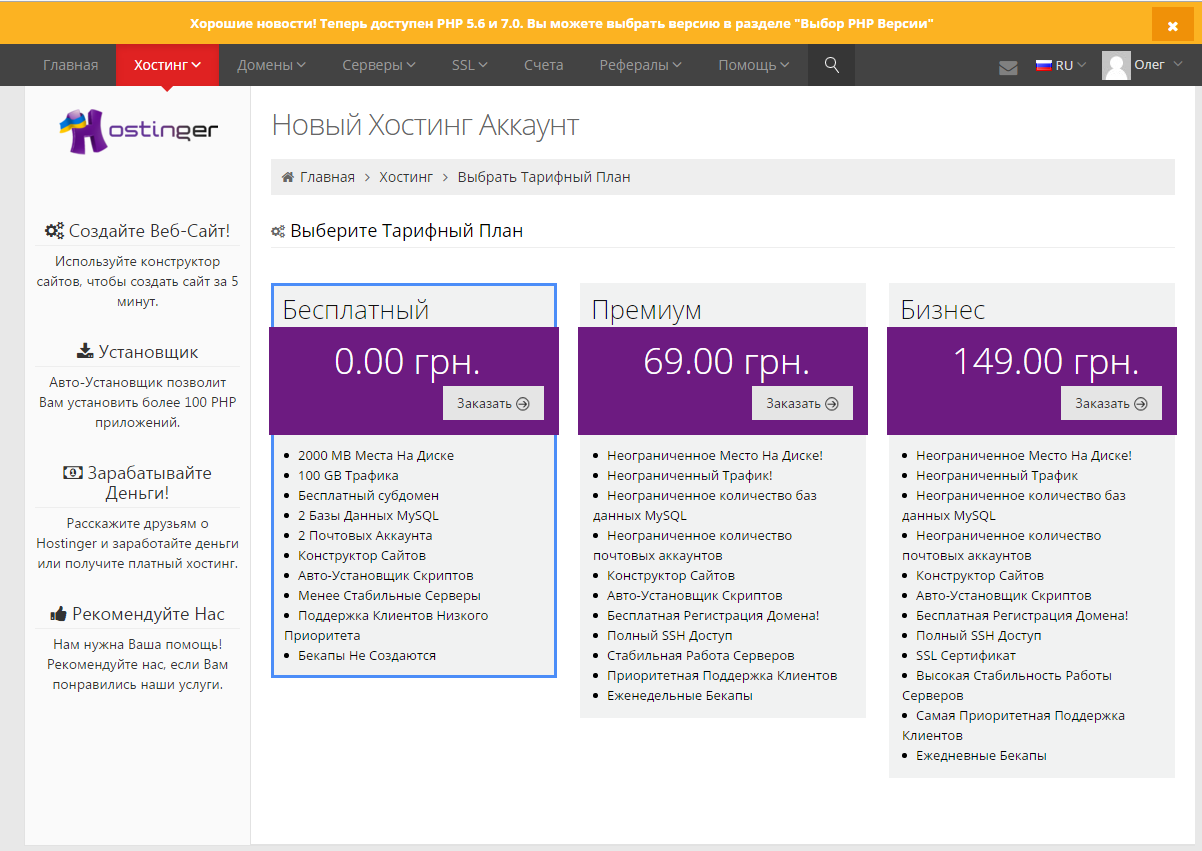Image resolution: width=1202 pixels, height=851 pixels.
Task: Click 'Бекапы Не Создаются' feature
Action: click(x=367, y=655)
